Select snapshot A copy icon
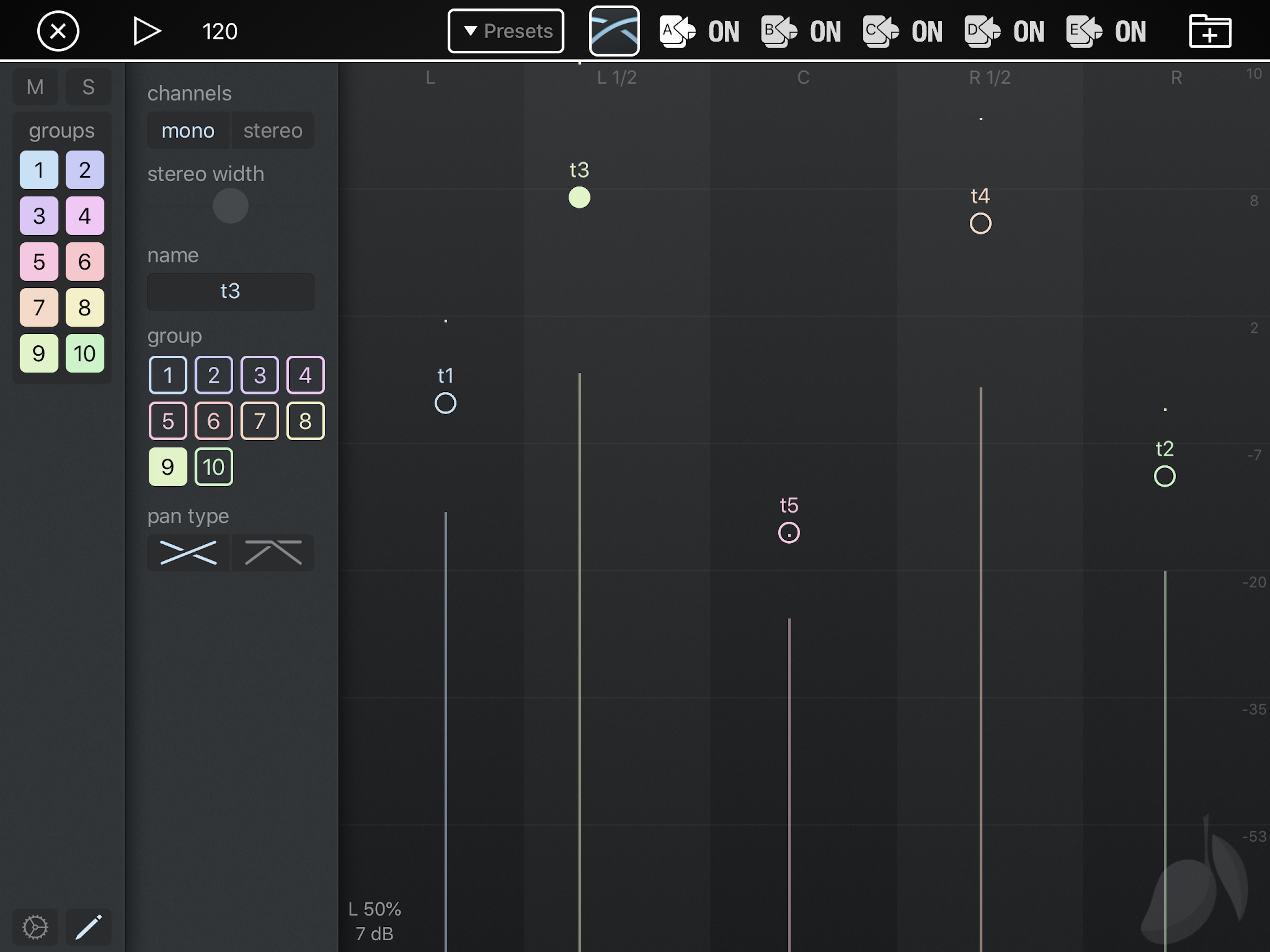The width and height of the screenshot is (1270, 952). click(677, 31)
